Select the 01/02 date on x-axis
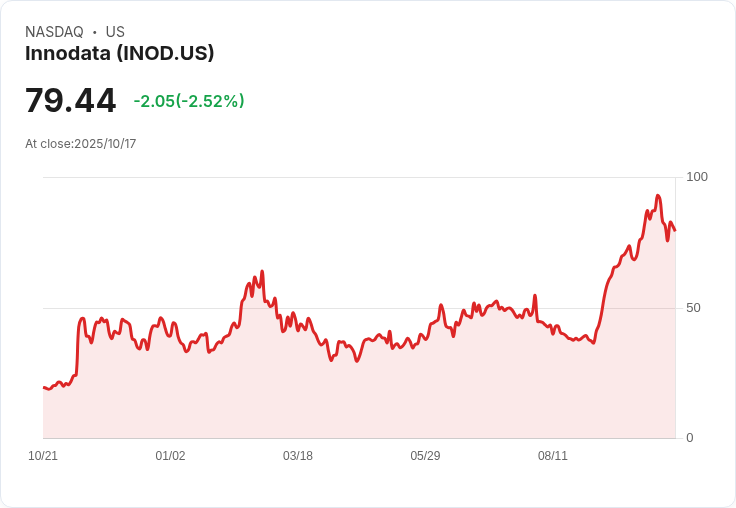736x508 pixels. click(170, 456)
